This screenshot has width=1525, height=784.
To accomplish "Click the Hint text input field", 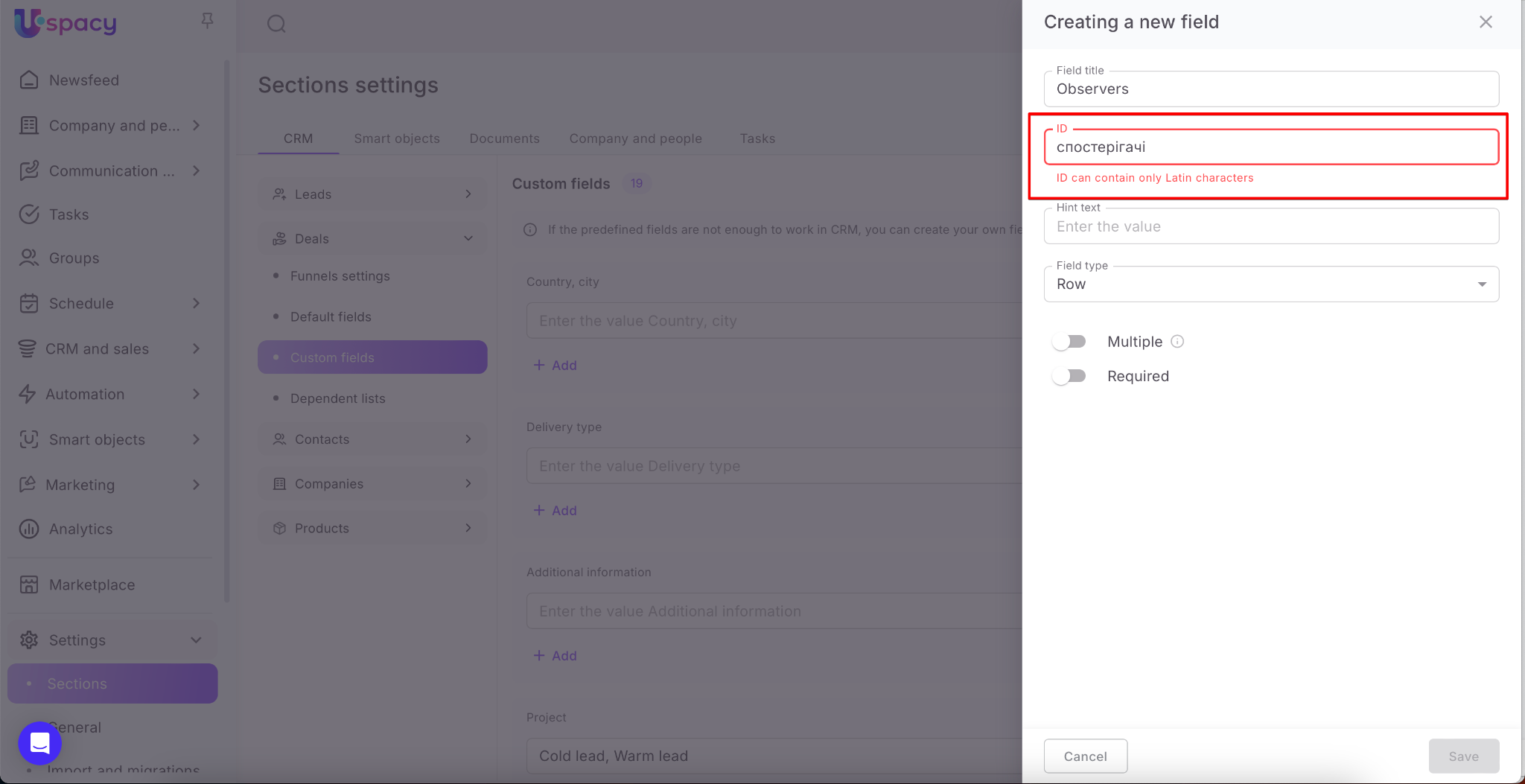I will (1270, 226).
